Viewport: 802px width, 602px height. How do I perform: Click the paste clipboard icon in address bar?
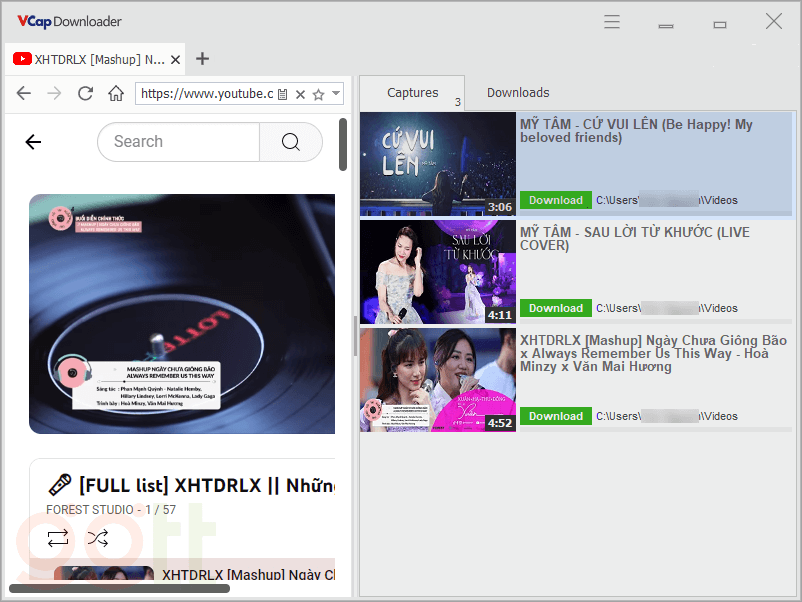(x=283, y=94)
